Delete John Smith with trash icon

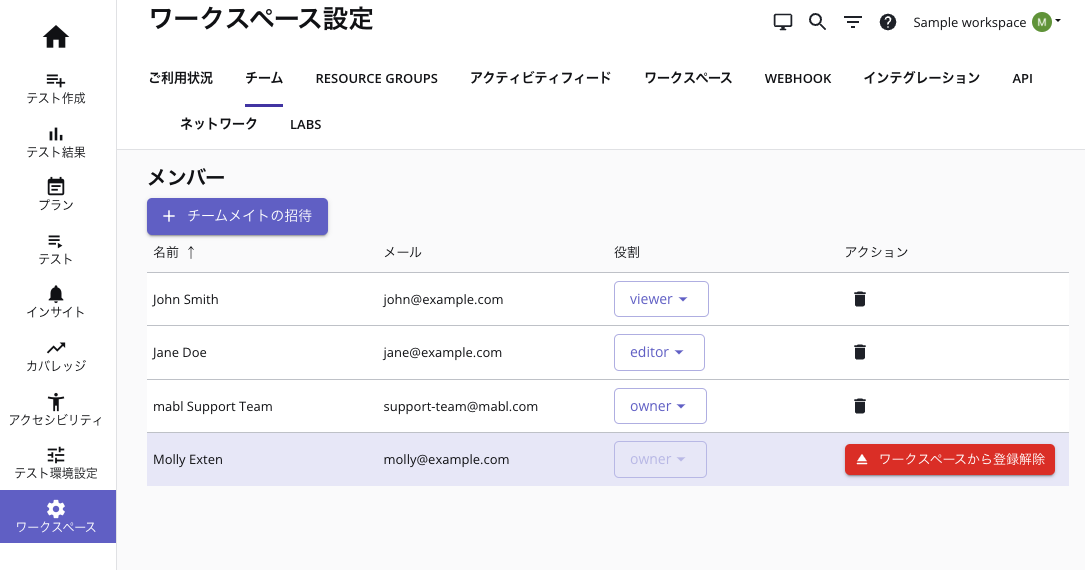(859, 299)
